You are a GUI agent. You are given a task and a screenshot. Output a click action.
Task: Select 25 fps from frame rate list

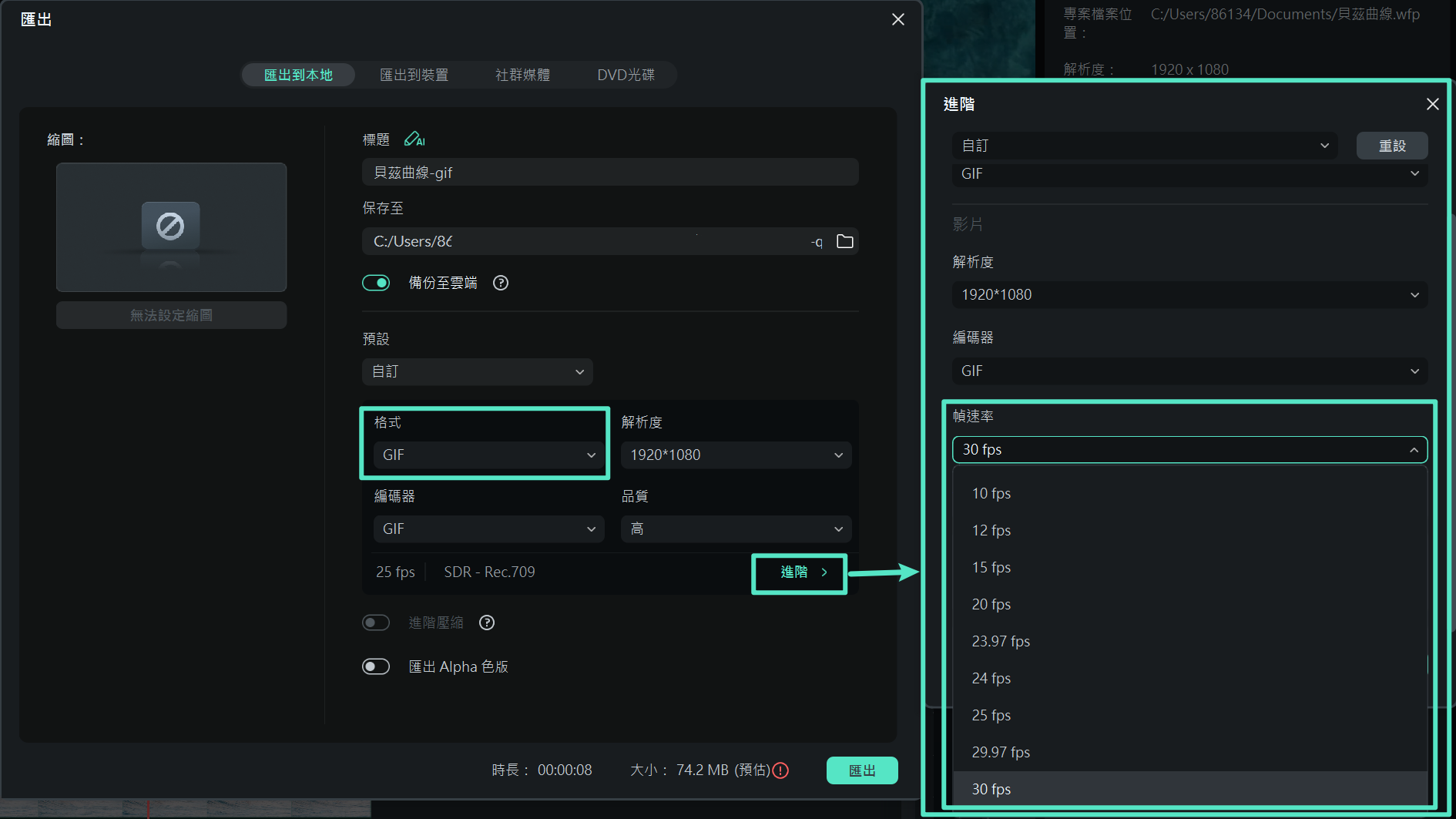(x=1190, y=715)
